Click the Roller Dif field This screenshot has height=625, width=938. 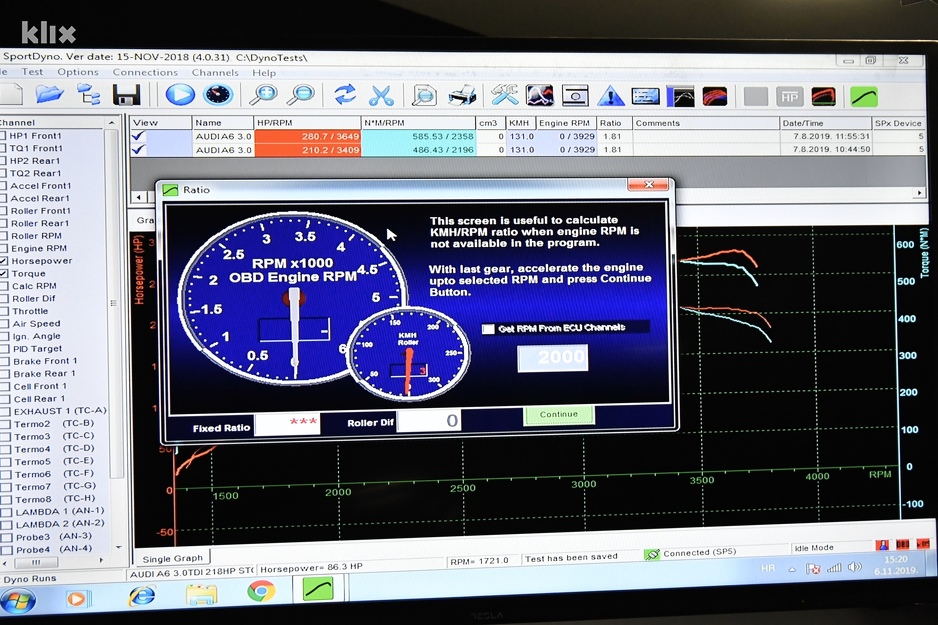click(x=428, y=421)
